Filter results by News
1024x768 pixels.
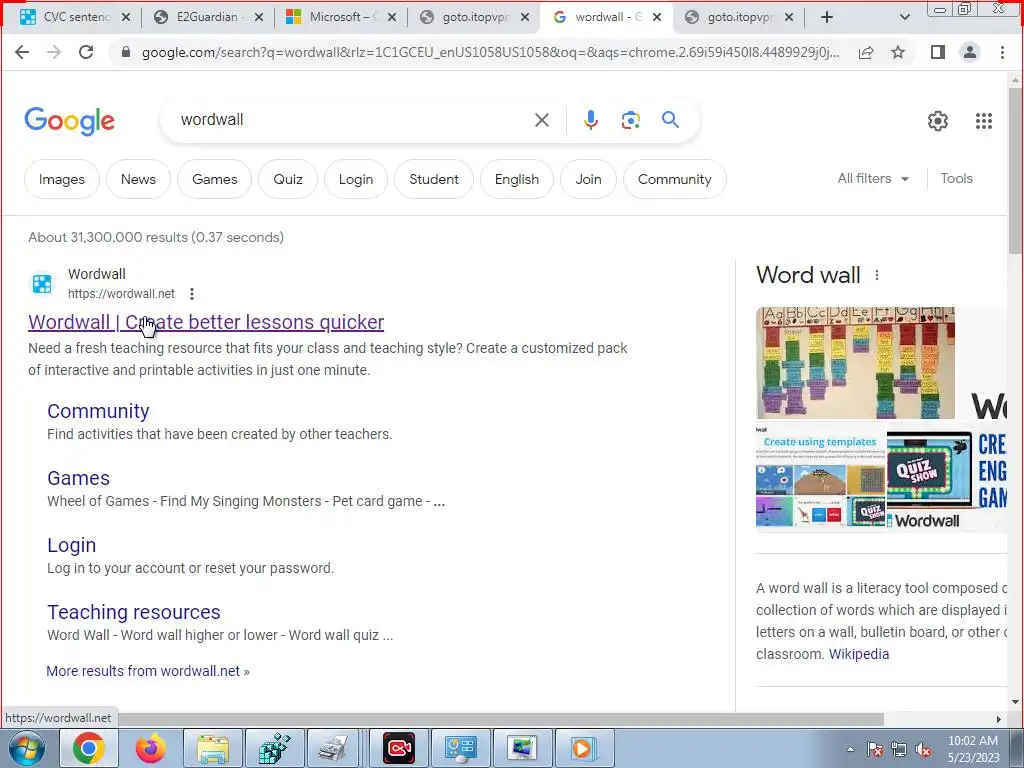coord(138,179)
